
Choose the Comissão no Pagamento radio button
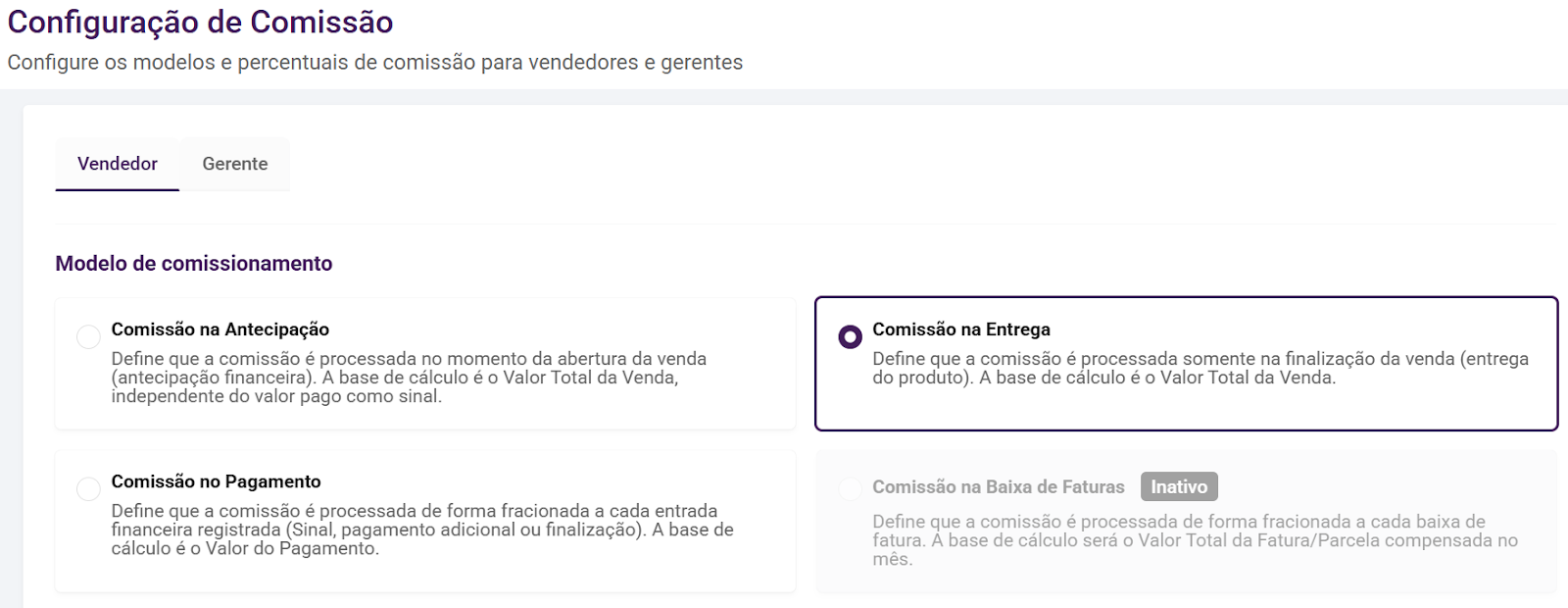[x=88, y=489]
